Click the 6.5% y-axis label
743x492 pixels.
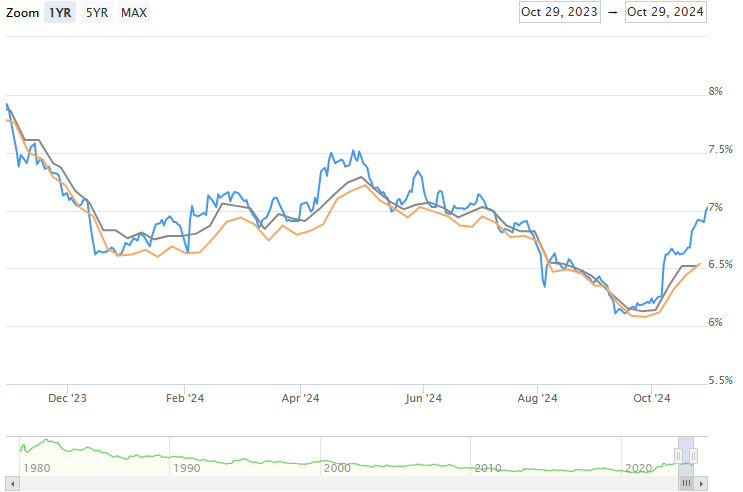[720, 264]
